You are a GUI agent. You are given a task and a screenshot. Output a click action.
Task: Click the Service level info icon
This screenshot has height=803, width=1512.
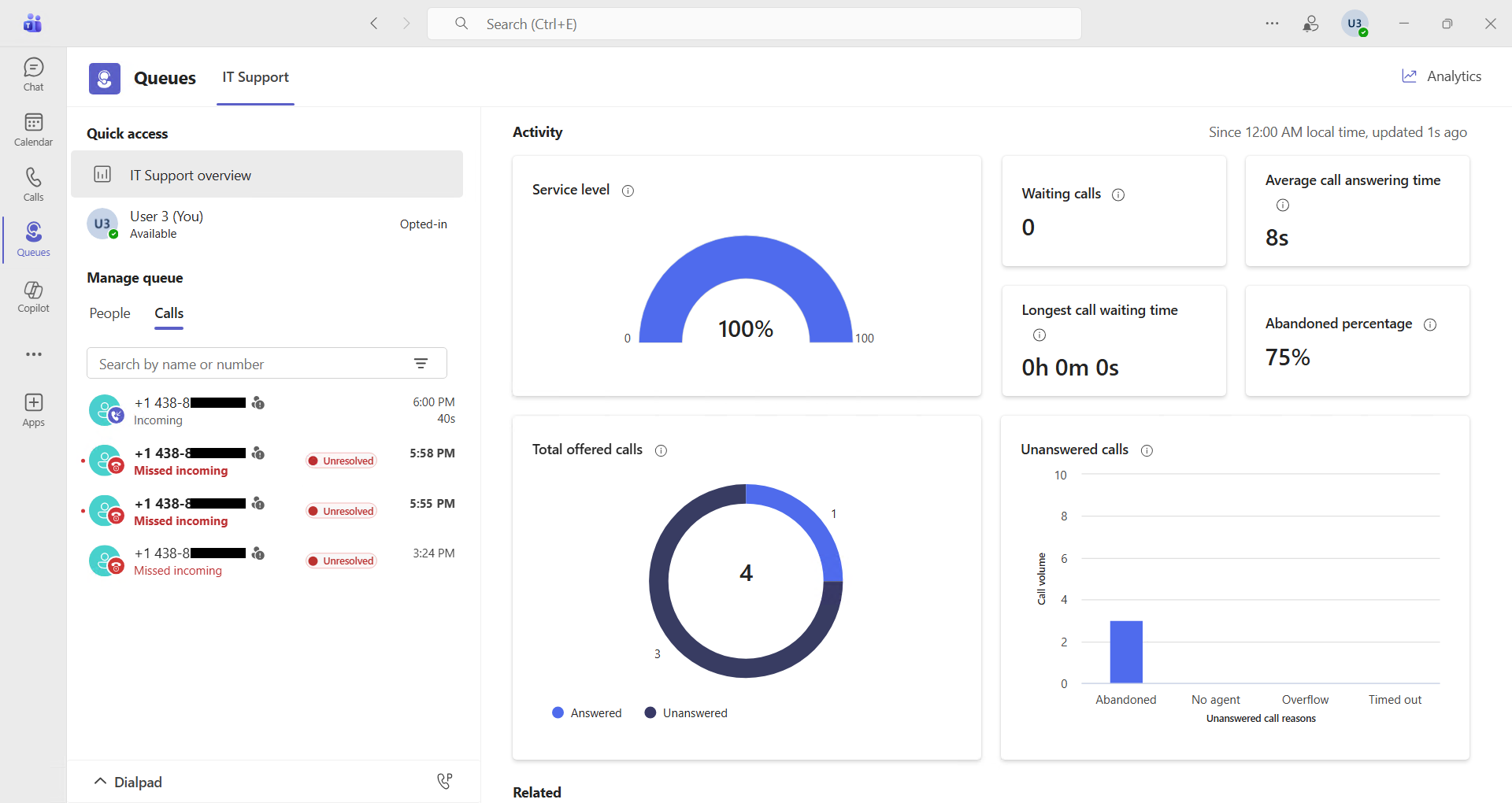(x=628, y=191)
